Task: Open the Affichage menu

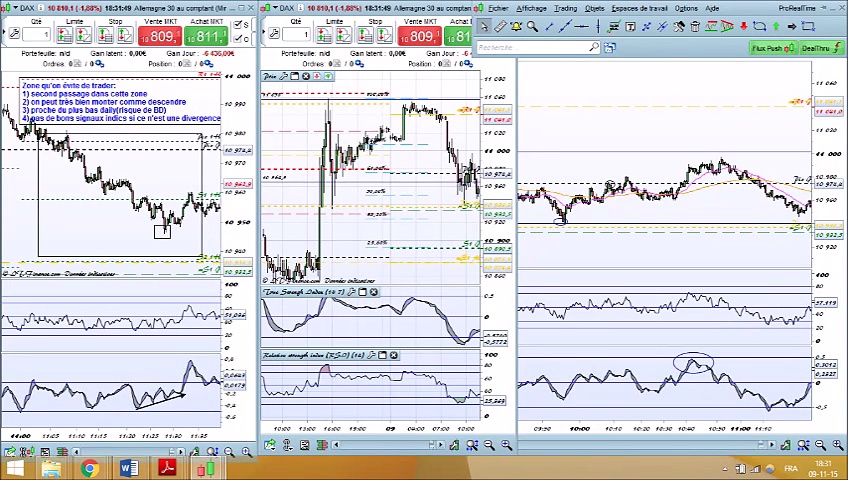Action: pos(531,8)
